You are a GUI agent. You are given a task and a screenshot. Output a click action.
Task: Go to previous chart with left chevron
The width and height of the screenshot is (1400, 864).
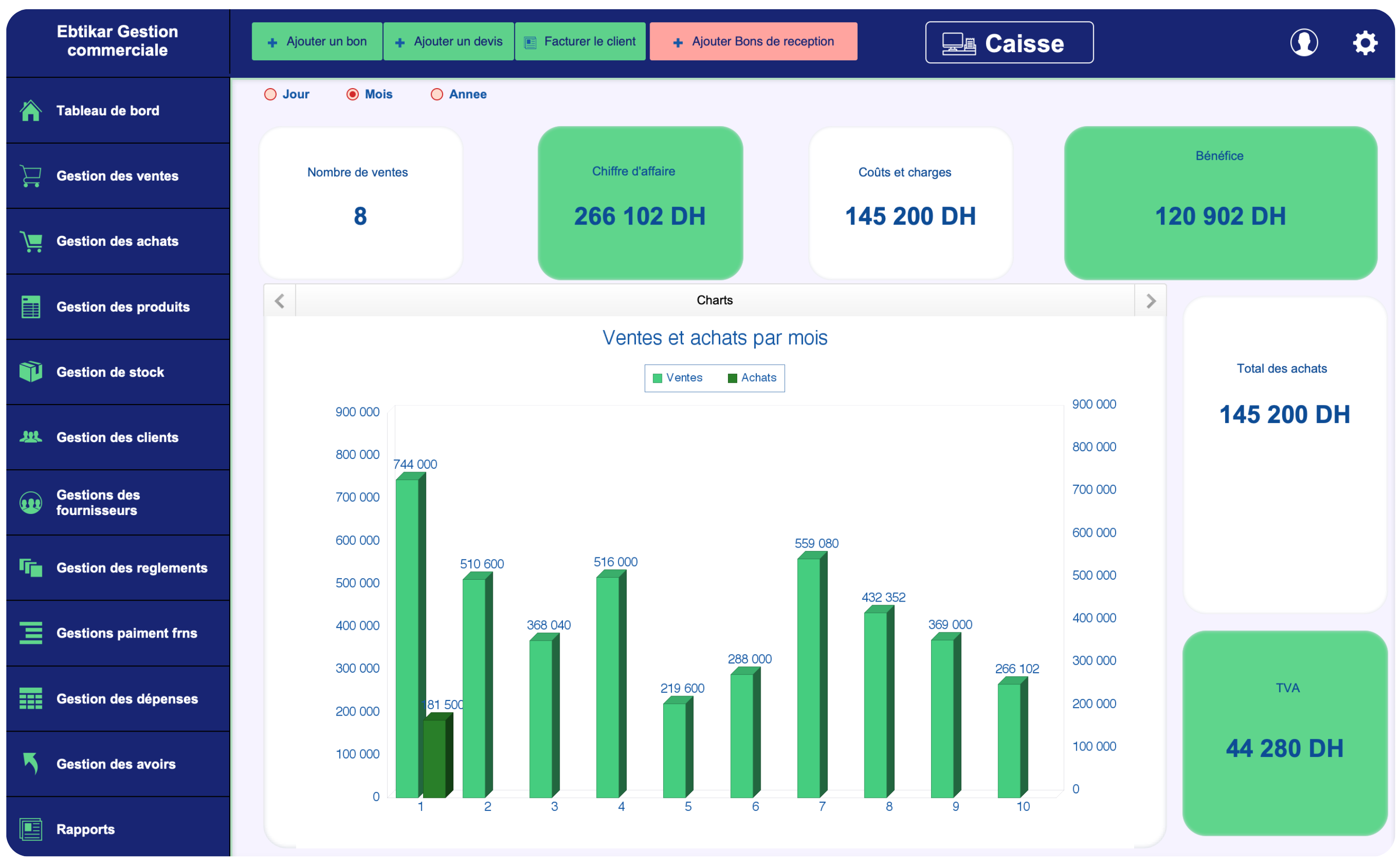pyautogui.click(x=280, y=300)
